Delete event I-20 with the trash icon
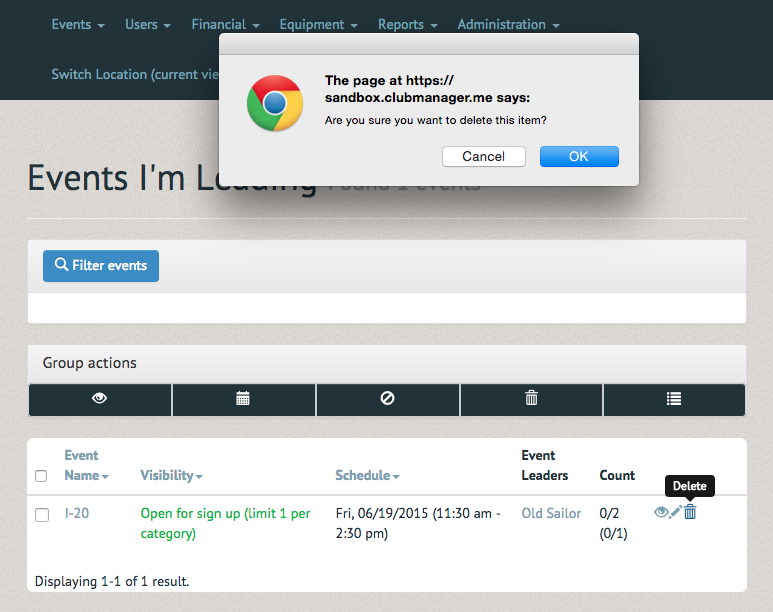 (x=690, y=512)
